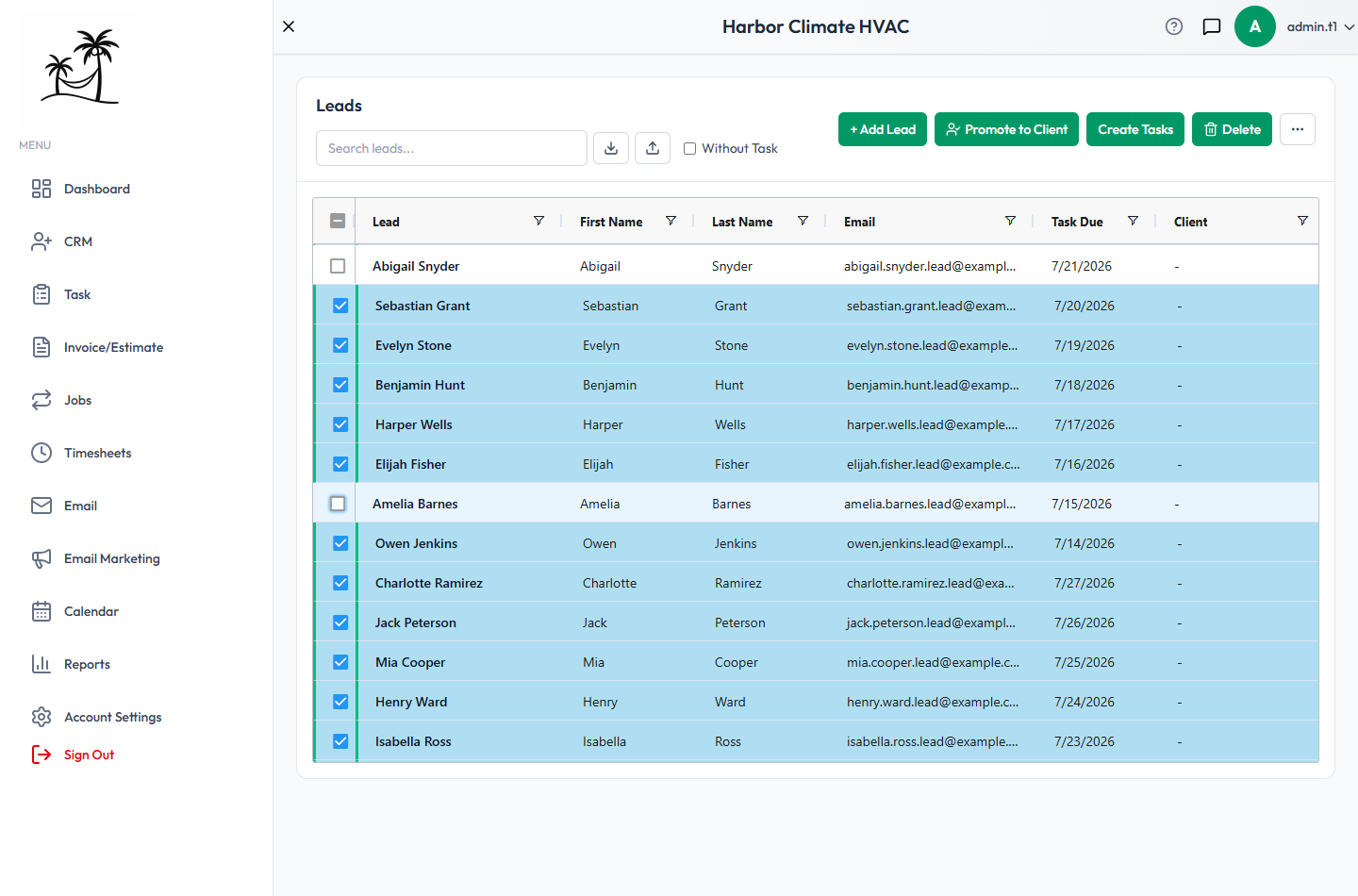Click the upload leads icon button

(x=653, y=148)
